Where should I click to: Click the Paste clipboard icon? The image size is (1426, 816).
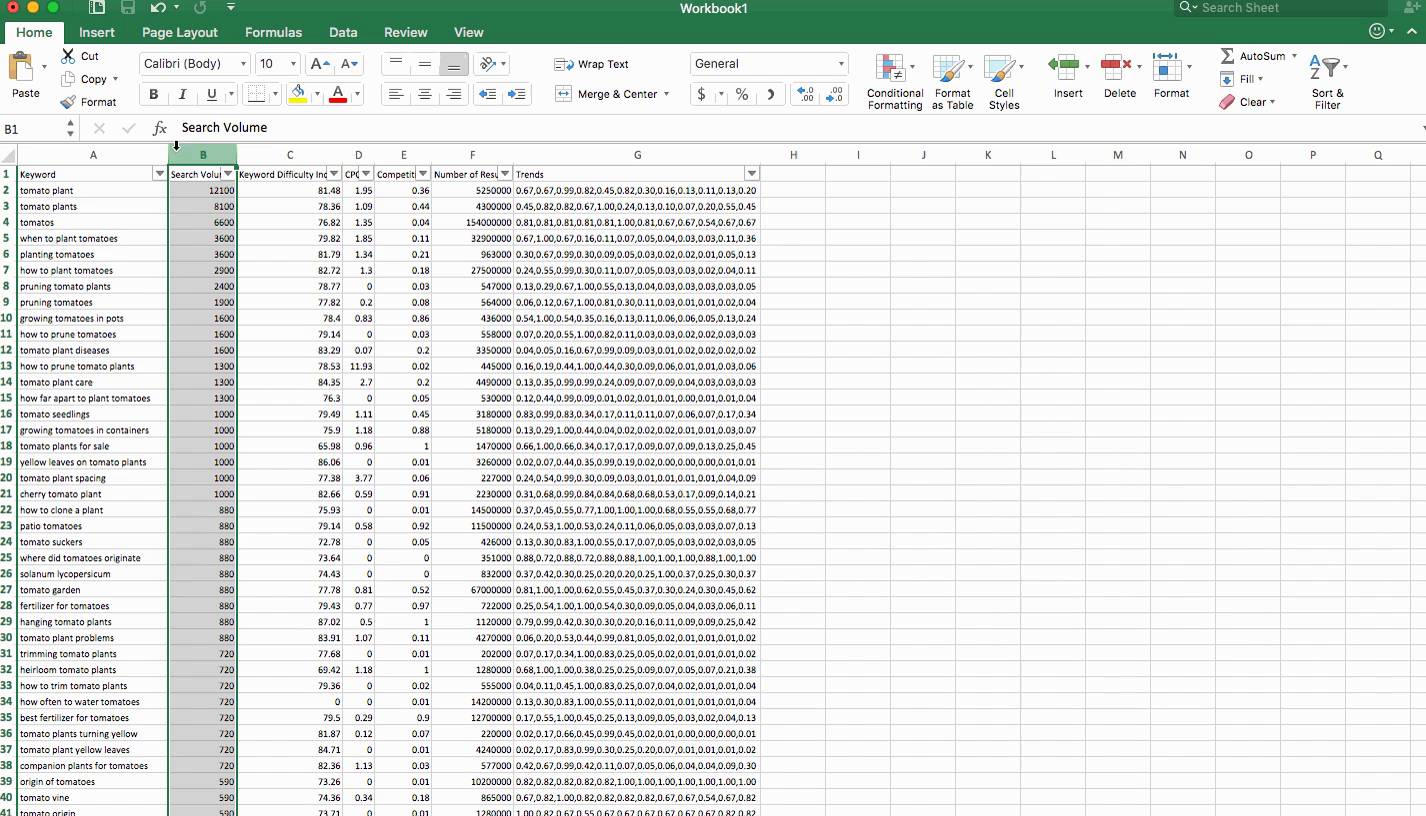pos(22,68)
